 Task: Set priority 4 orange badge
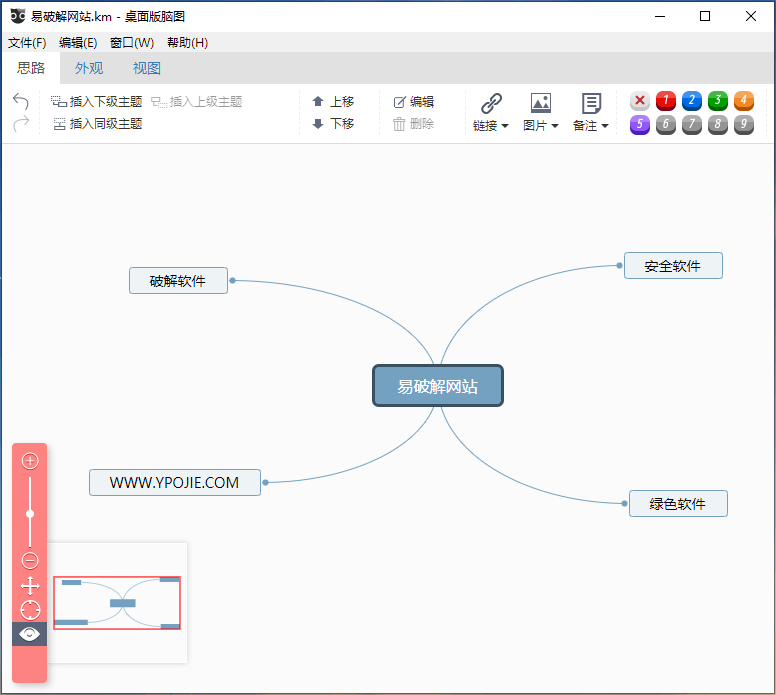coord(744,101)
